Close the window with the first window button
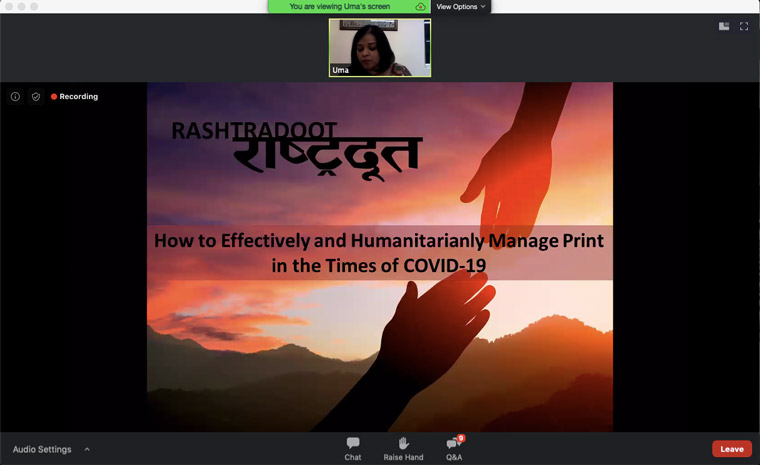 9,6
